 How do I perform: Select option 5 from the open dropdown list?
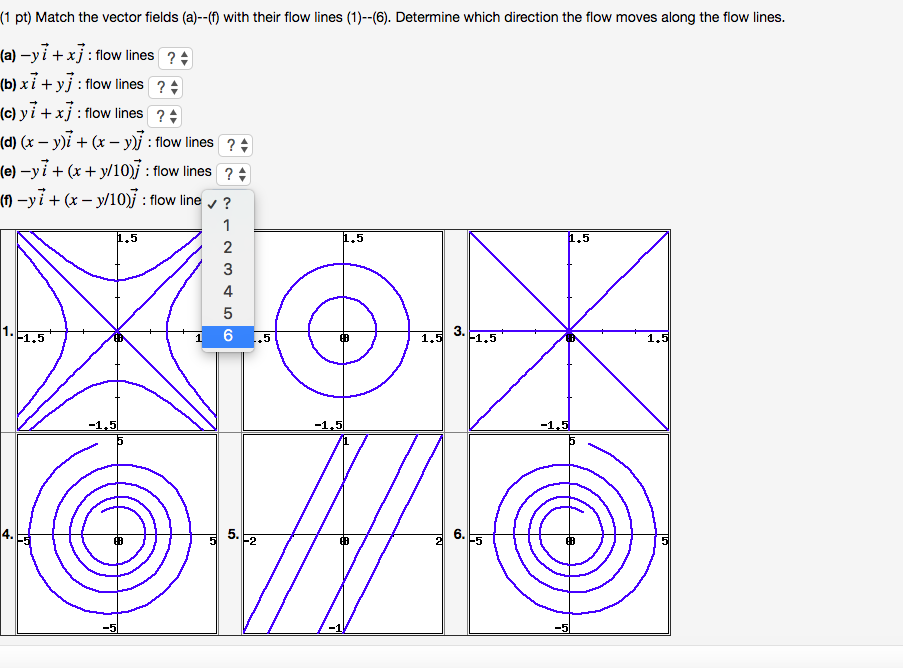227,314
